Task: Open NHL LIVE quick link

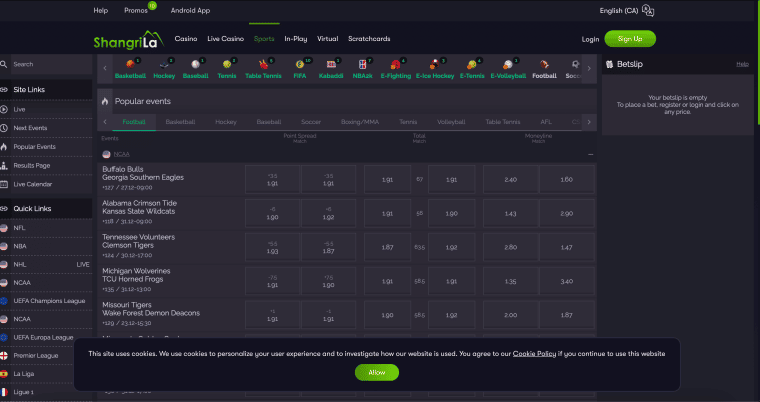Action: tap(46, 264)
